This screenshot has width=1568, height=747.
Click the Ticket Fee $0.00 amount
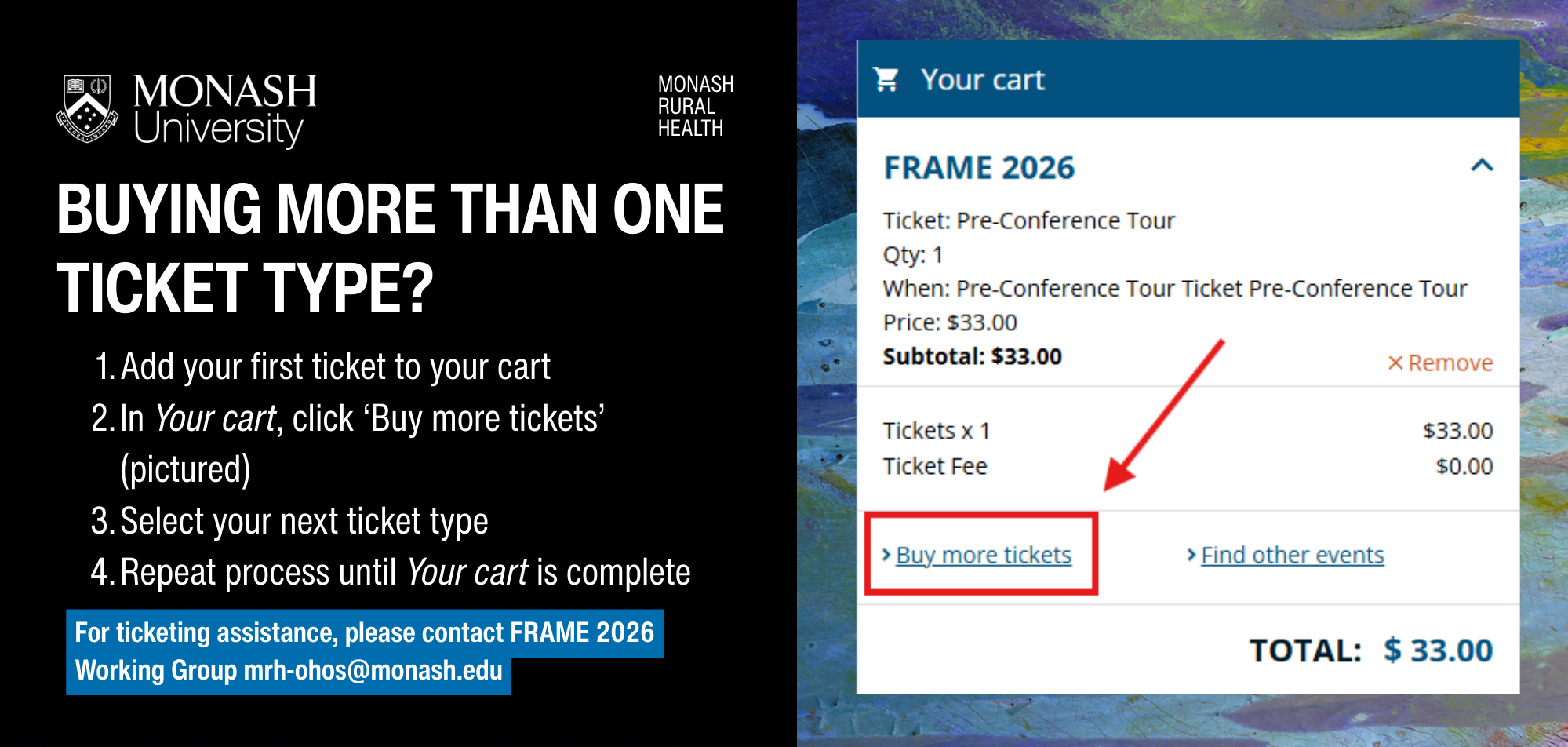click(x=1464, y=466)
